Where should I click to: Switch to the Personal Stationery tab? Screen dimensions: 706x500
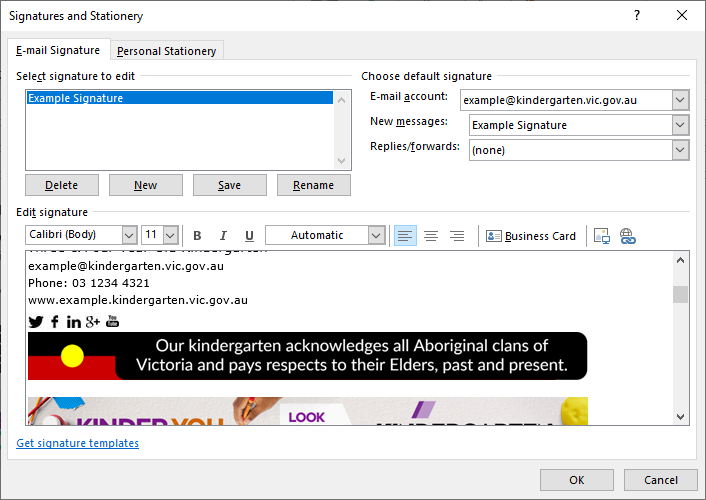click(167, 51)
